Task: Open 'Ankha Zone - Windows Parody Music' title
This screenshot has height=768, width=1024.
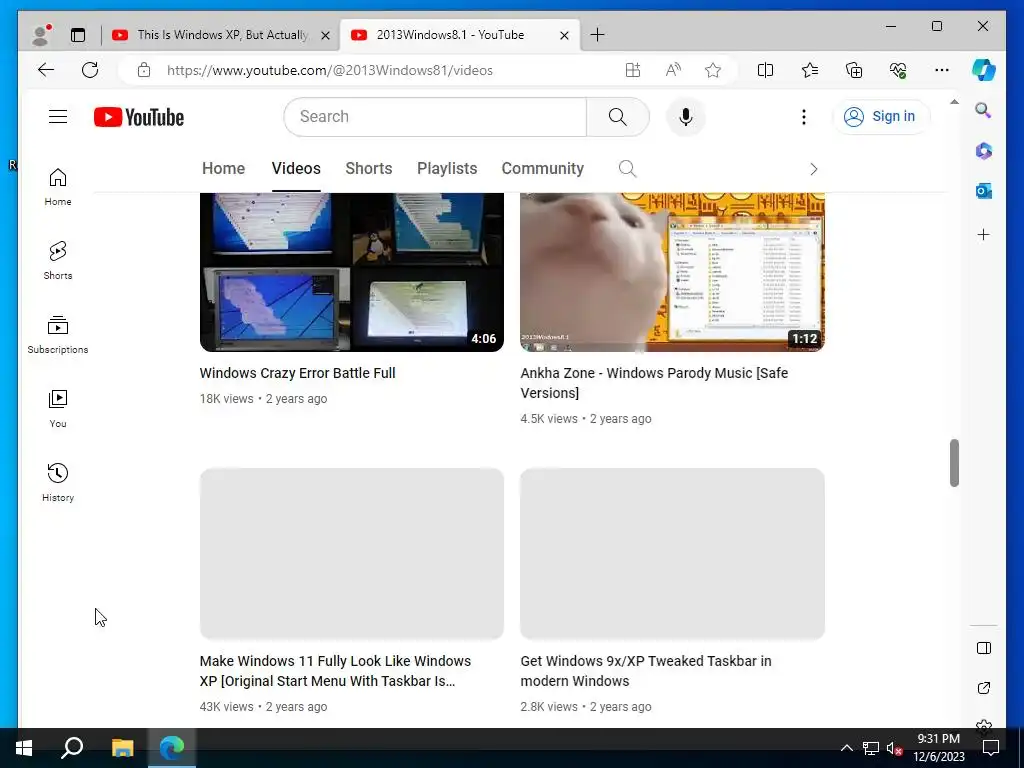Action: [654, 383]
